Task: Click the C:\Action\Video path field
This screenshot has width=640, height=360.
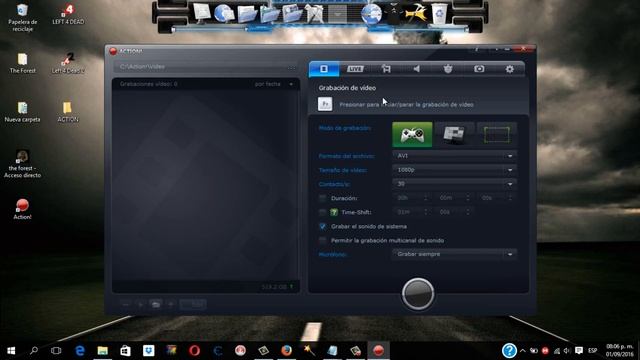Action: [x=200, y=67]
